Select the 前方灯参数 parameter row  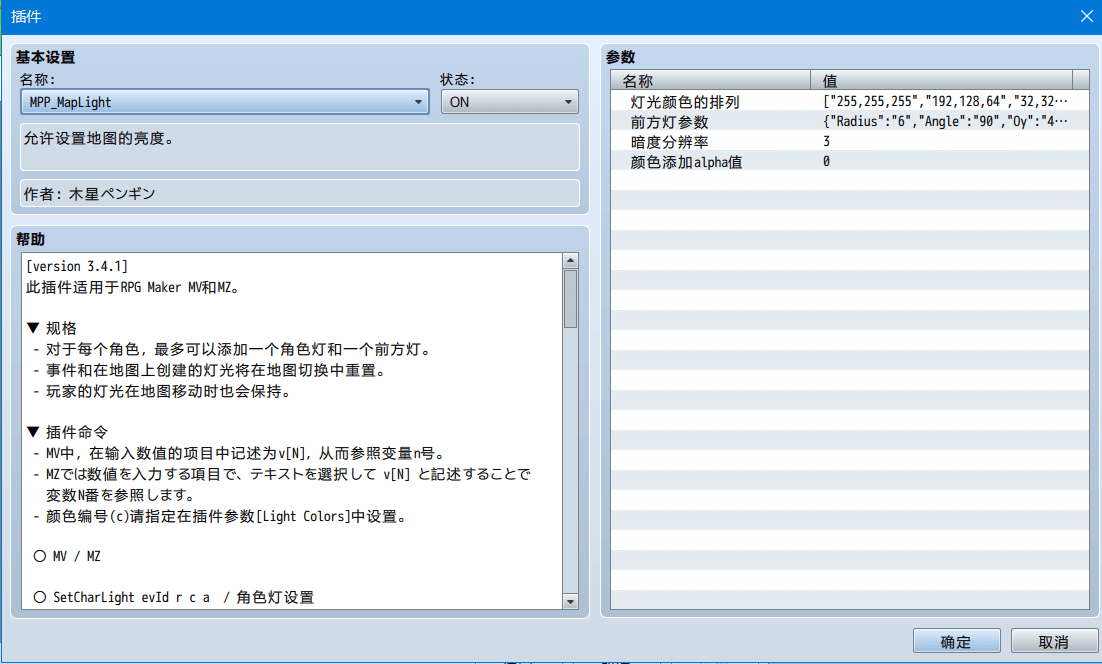(850, 122)
